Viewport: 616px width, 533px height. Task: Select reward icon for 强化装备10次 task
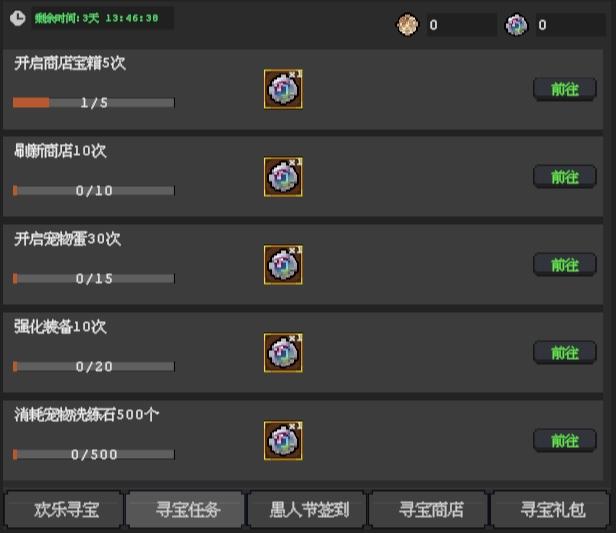[x=283, y=353]
